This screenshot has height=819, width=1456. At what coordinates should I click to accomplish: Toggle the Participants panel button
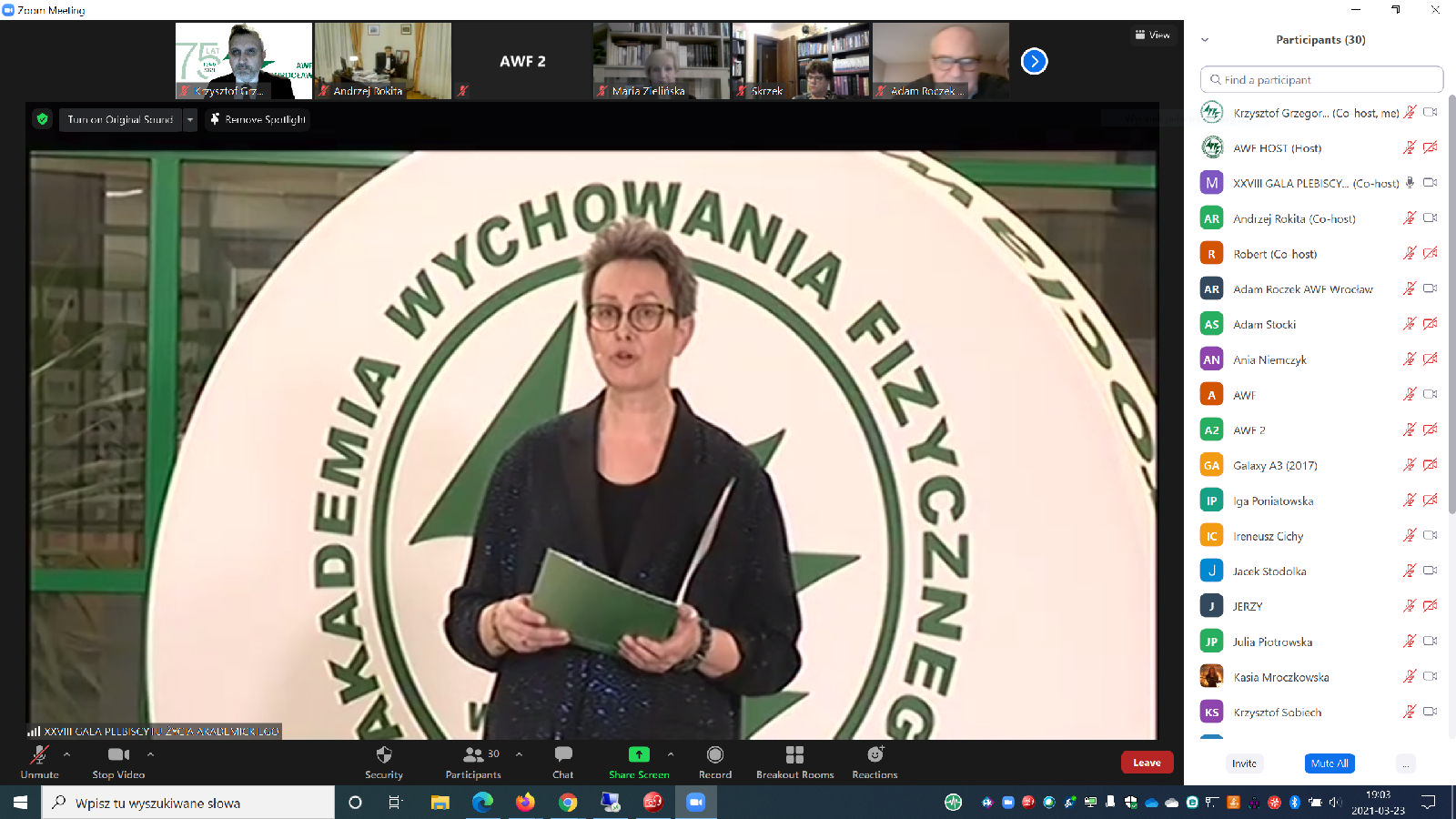(x=473, y=762)
